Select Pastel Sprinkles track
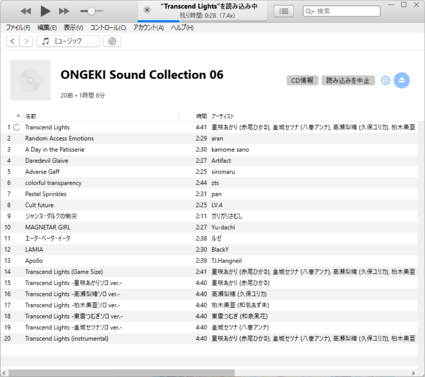Screen dimensions: 425x377 209,194
